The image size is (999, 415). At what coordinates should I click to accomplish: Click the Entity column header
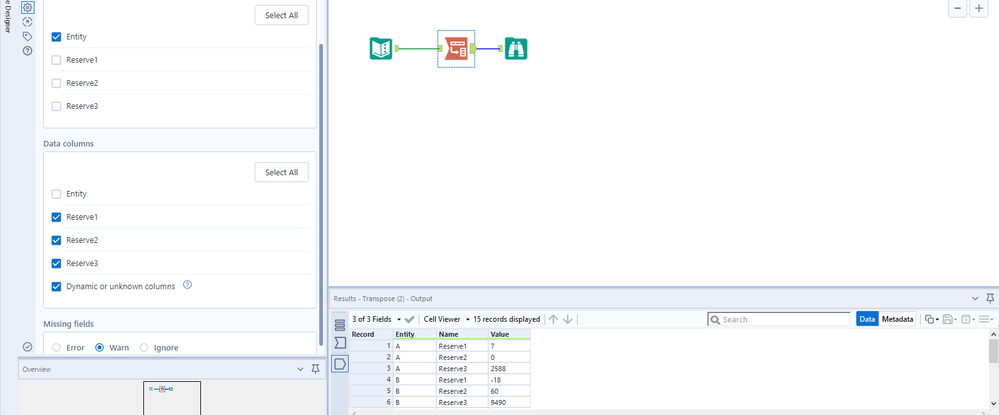[x=415, y=334]
